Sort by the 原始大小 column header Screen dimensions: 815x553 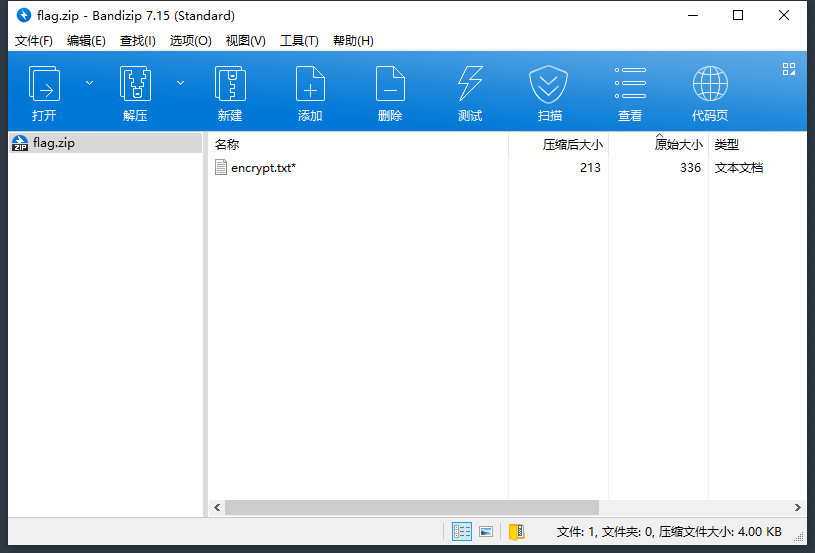click(659, 144)
